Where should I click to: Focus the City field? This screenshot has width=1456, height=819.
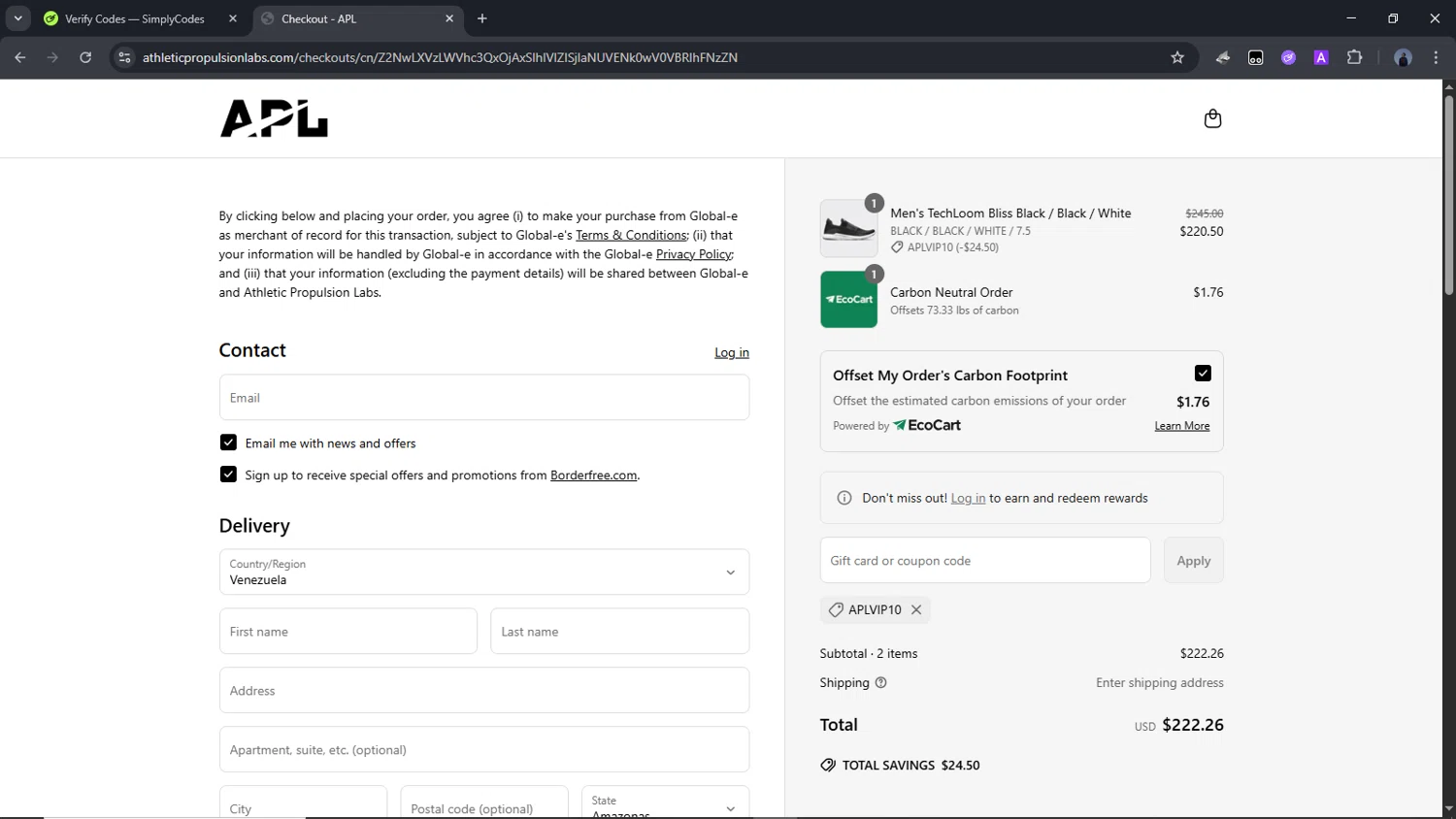pos(303,803)
